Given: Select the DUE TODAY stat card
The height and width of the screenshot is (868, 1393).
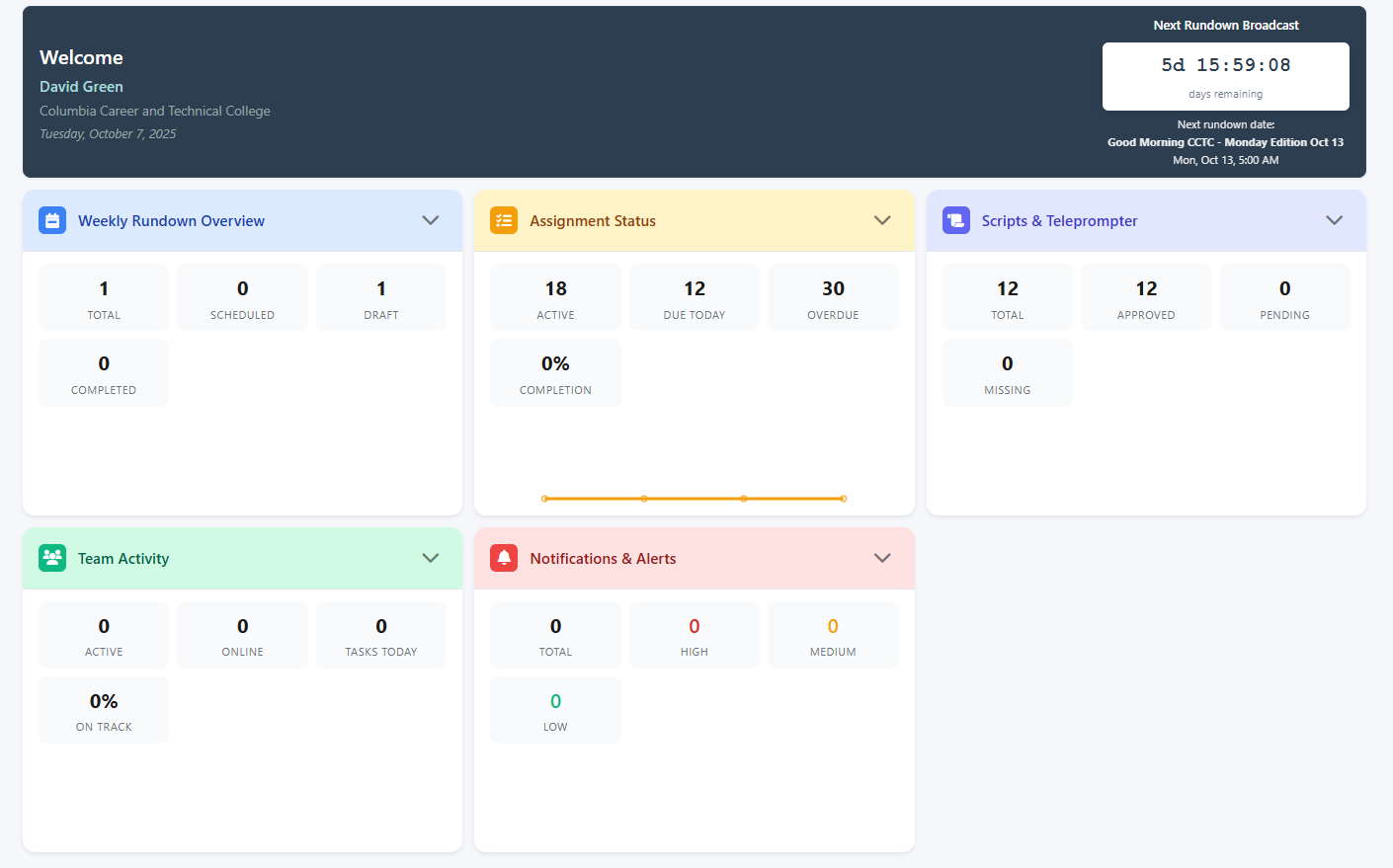Looking at the screenshot, I should [x=694, y=296].
